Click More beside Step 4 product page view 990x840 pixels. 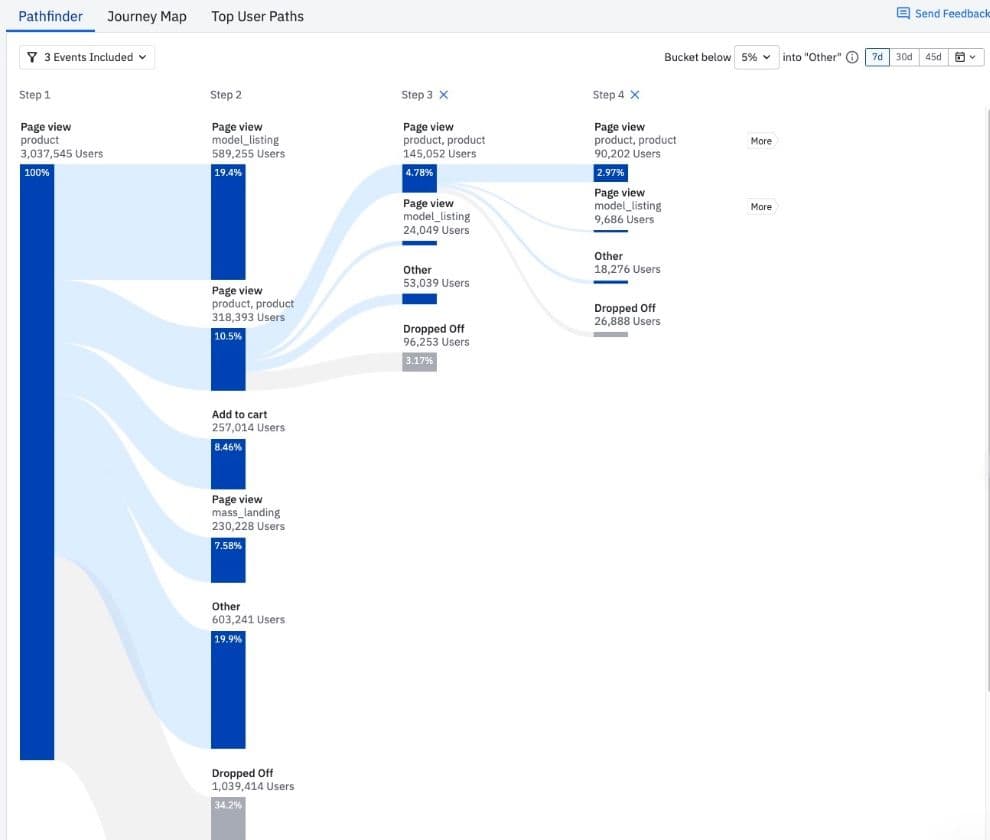pos(761,141)
